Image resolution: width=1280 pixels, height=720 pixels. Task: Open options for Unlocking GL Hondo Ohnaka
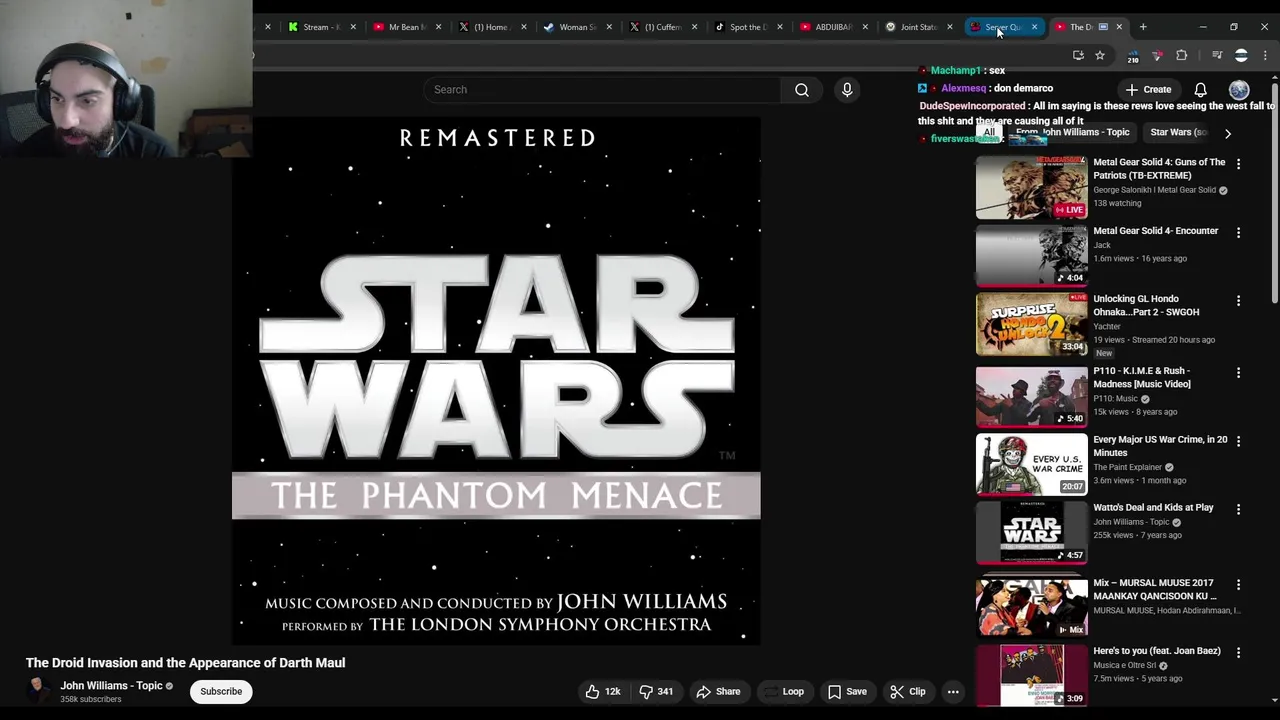tap(1238, 301)
